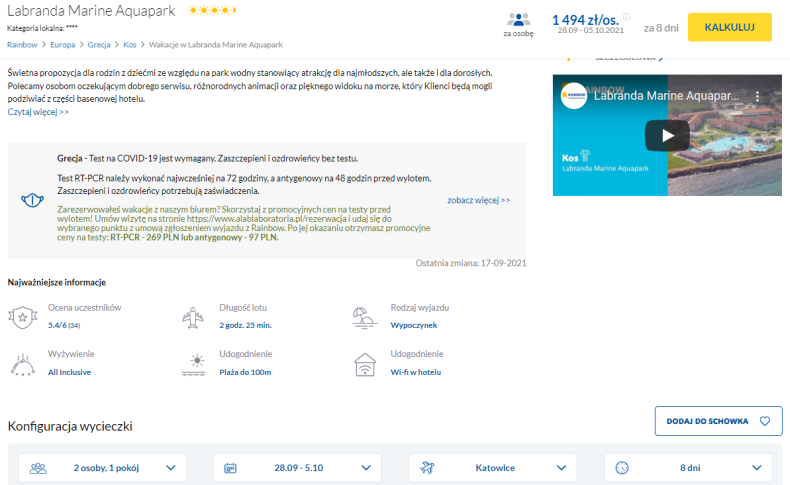Viewport: 790px width, 485px height.
Task: Click the group icon in persons selector
Action: [38, 468]
